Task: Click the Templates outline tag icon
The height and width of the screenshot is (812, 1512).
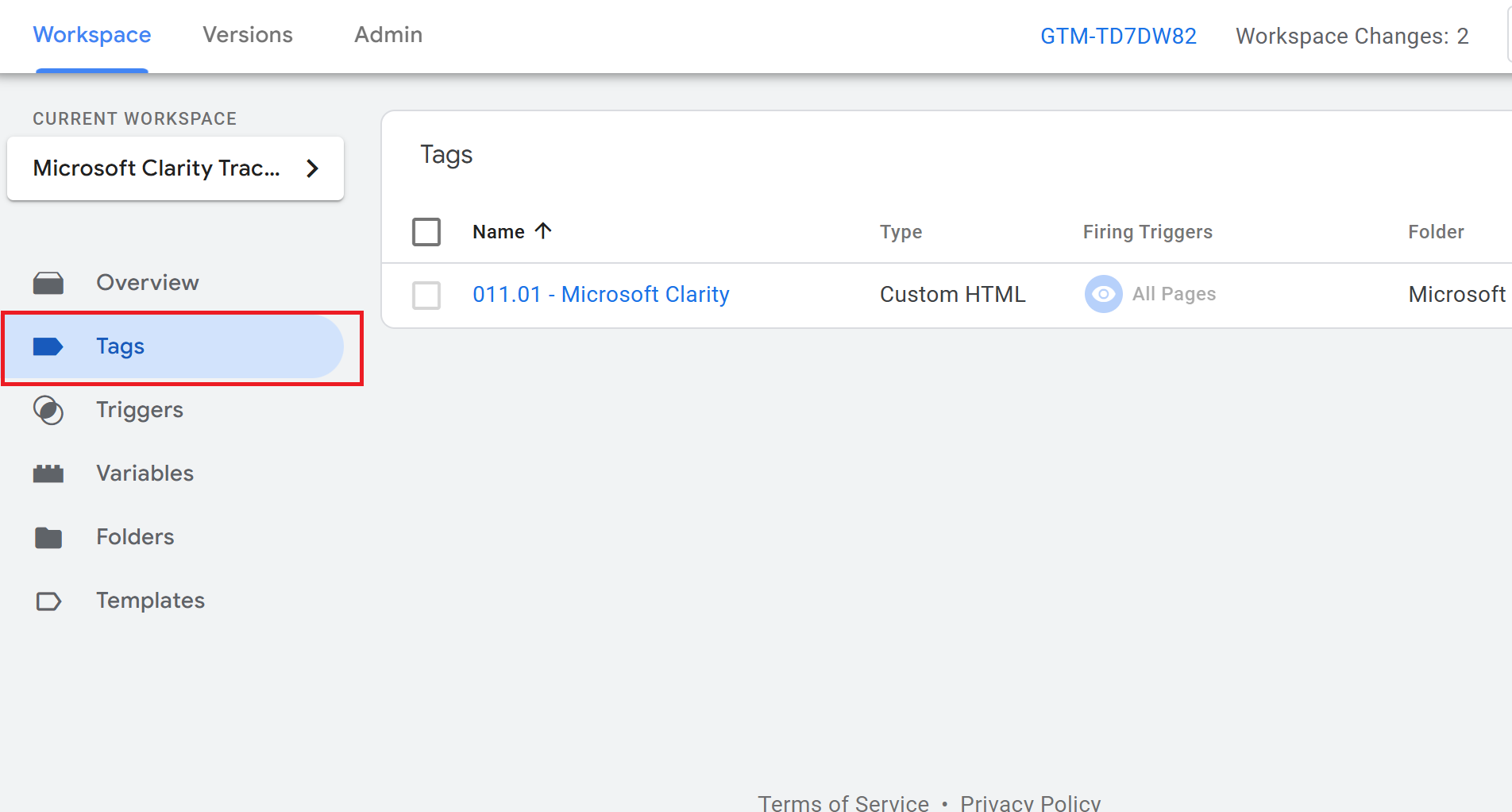Action: point(48,601)
